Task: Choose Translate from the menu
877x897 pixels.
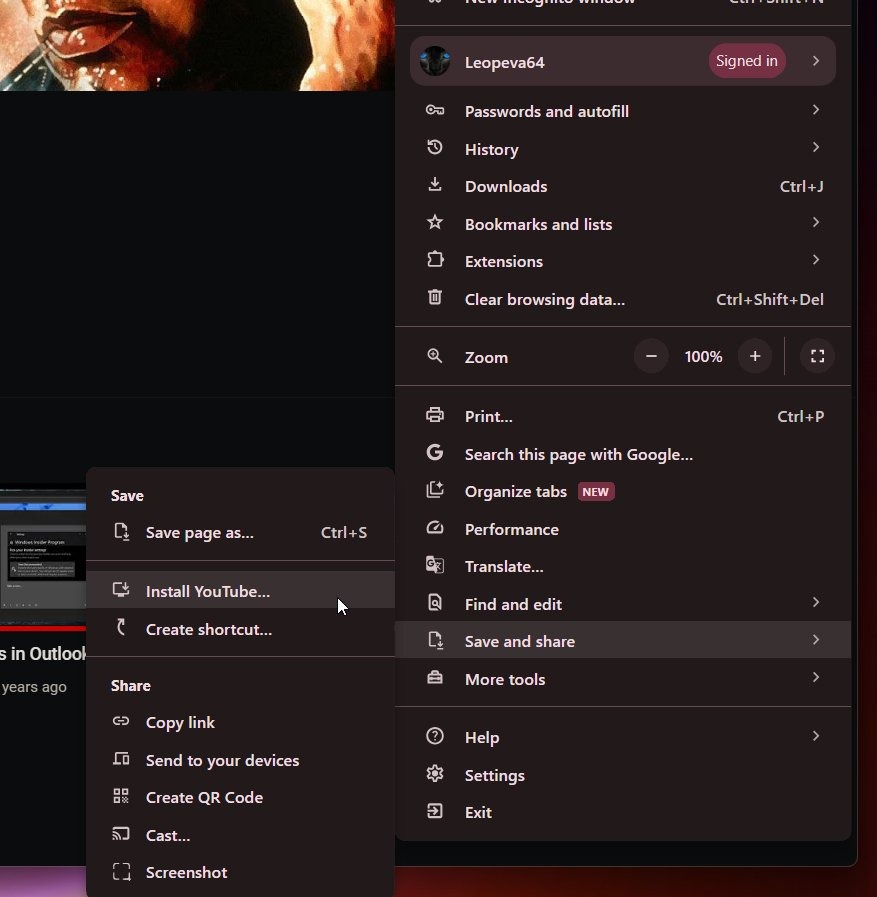Action: [623, 566]
